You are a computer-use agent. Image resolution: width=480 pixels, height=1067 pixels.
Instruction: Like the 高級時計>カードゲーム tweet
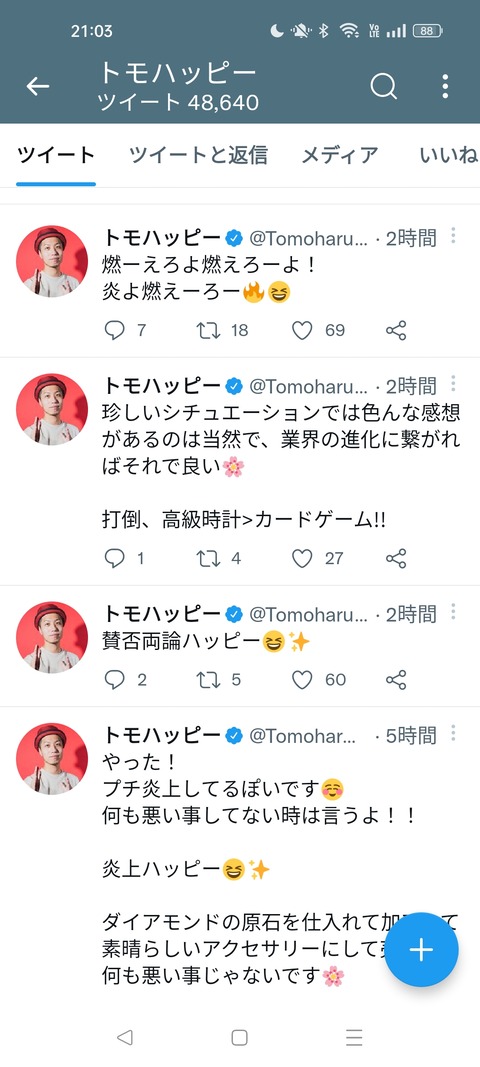pos(302,559)
